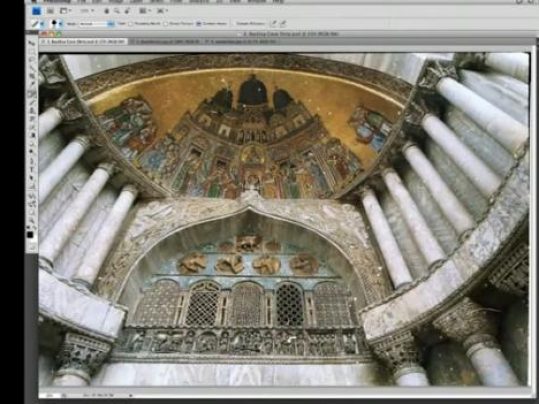The height and width of the screenshot is (404, 539).
Task: Click Zoom tool icon in application bar
Action: click(117, 11)
